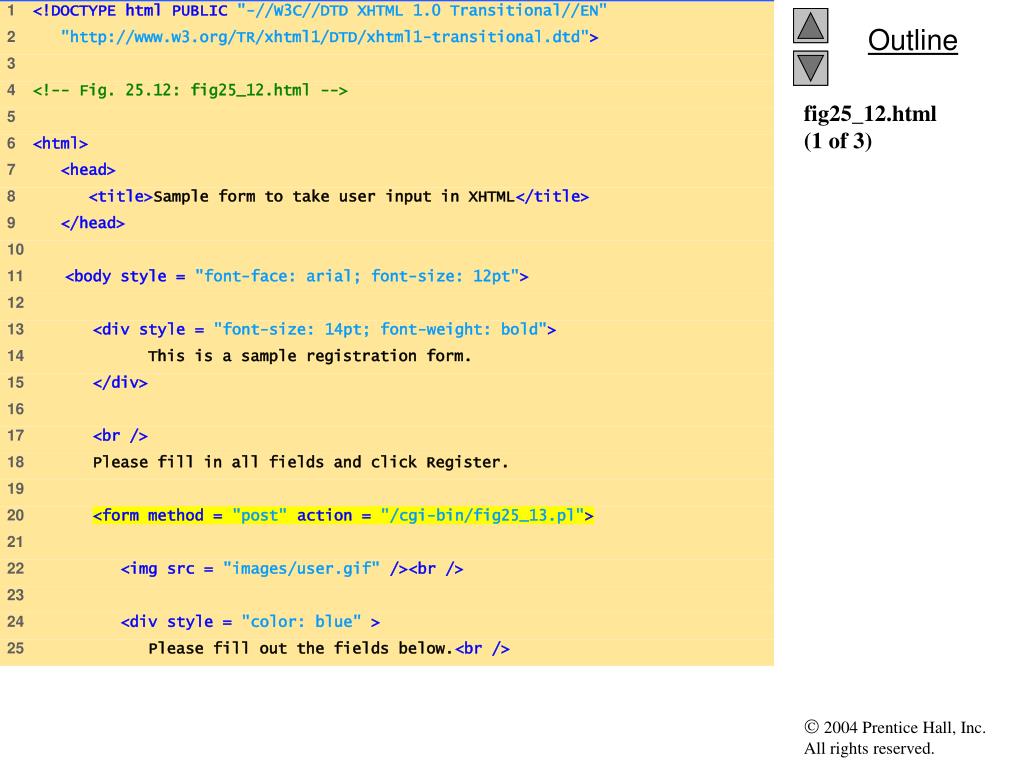Click the closing </div> tag on line 15
The width and height of the screenshot is (1024, 768).
pyautogui.click(x=120, y=382)
